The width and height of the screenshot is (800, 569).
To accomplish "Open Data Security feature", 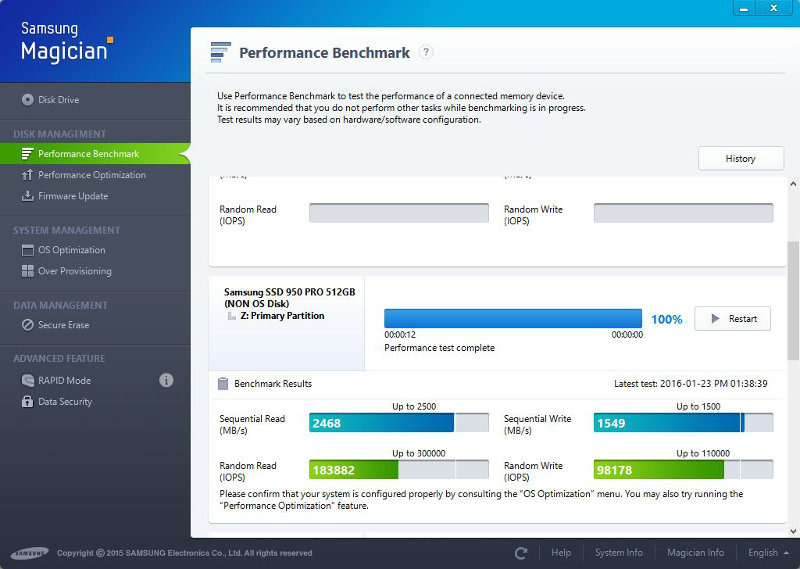I will click(65, 402).
